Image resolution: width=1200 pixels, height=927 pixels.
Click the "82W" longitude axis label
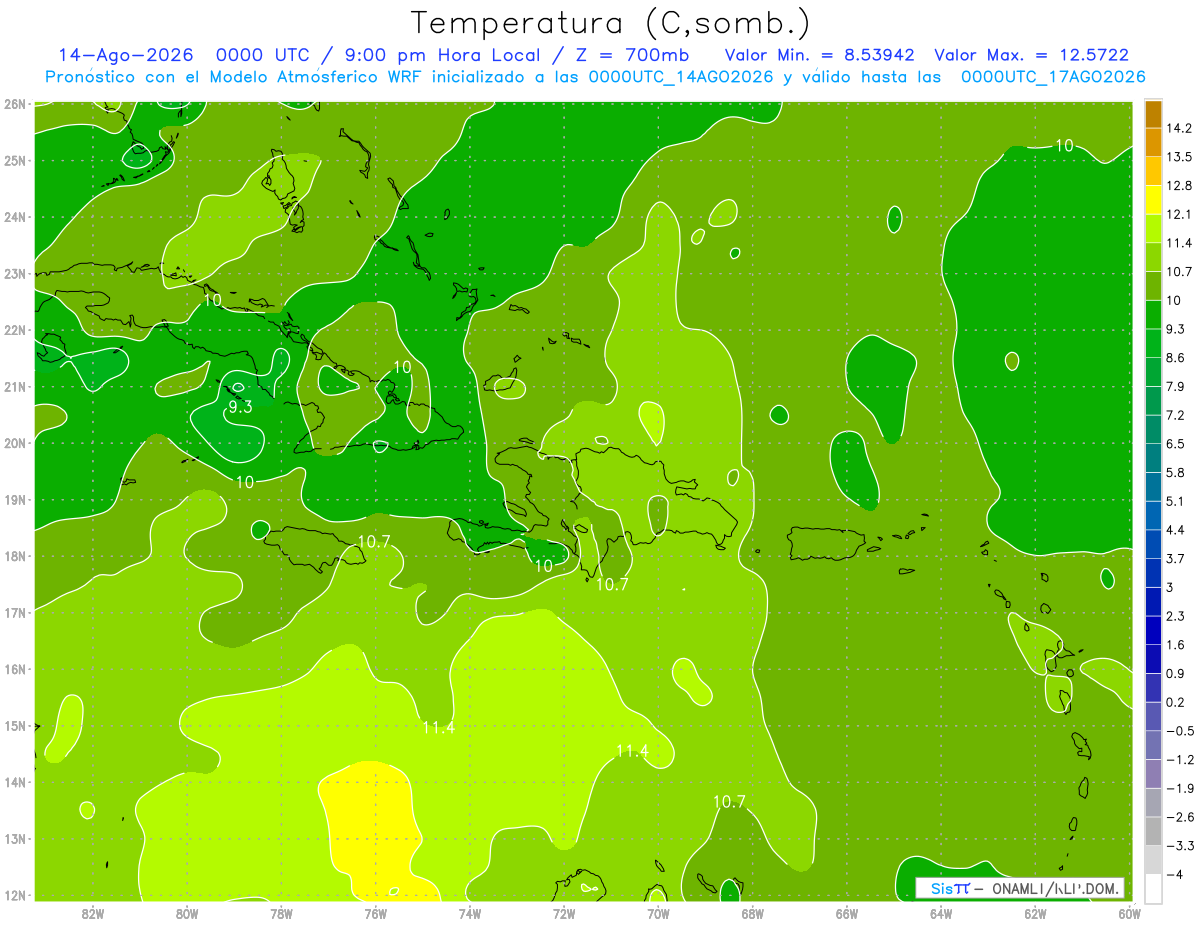tap(93, 913)
